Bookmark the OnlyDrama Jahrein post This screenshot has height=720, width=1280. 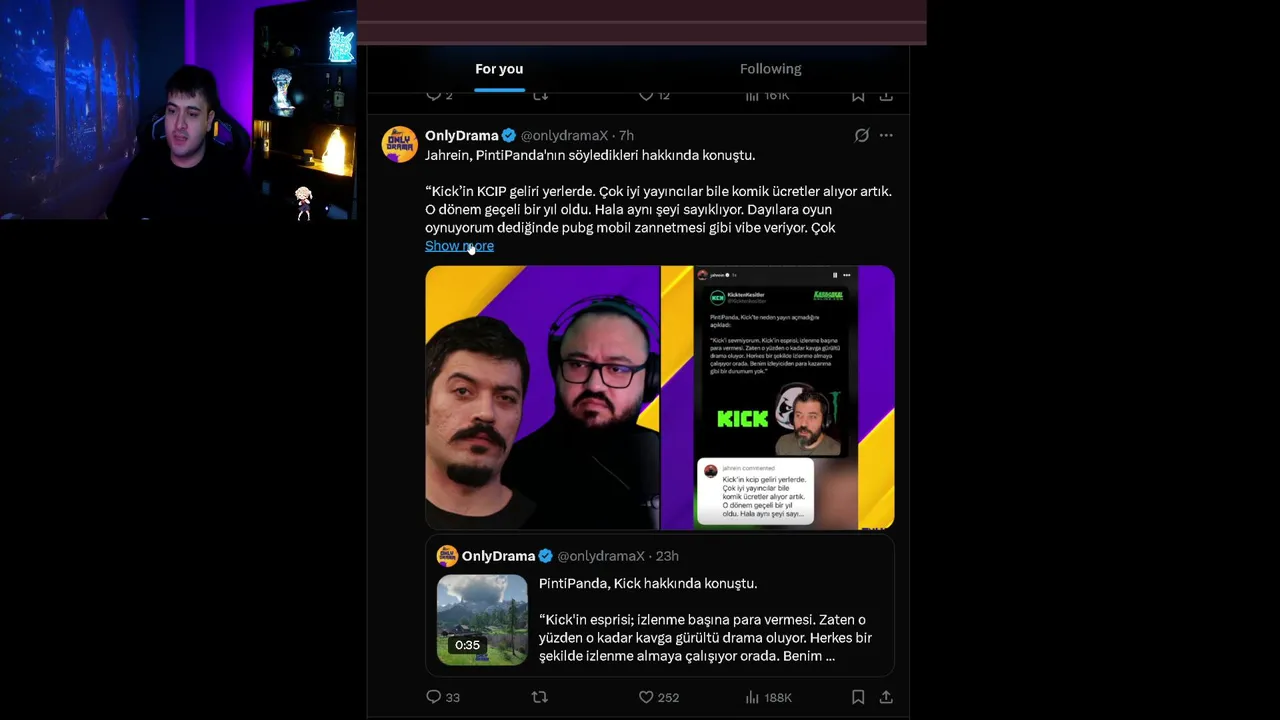click(858, 697)
